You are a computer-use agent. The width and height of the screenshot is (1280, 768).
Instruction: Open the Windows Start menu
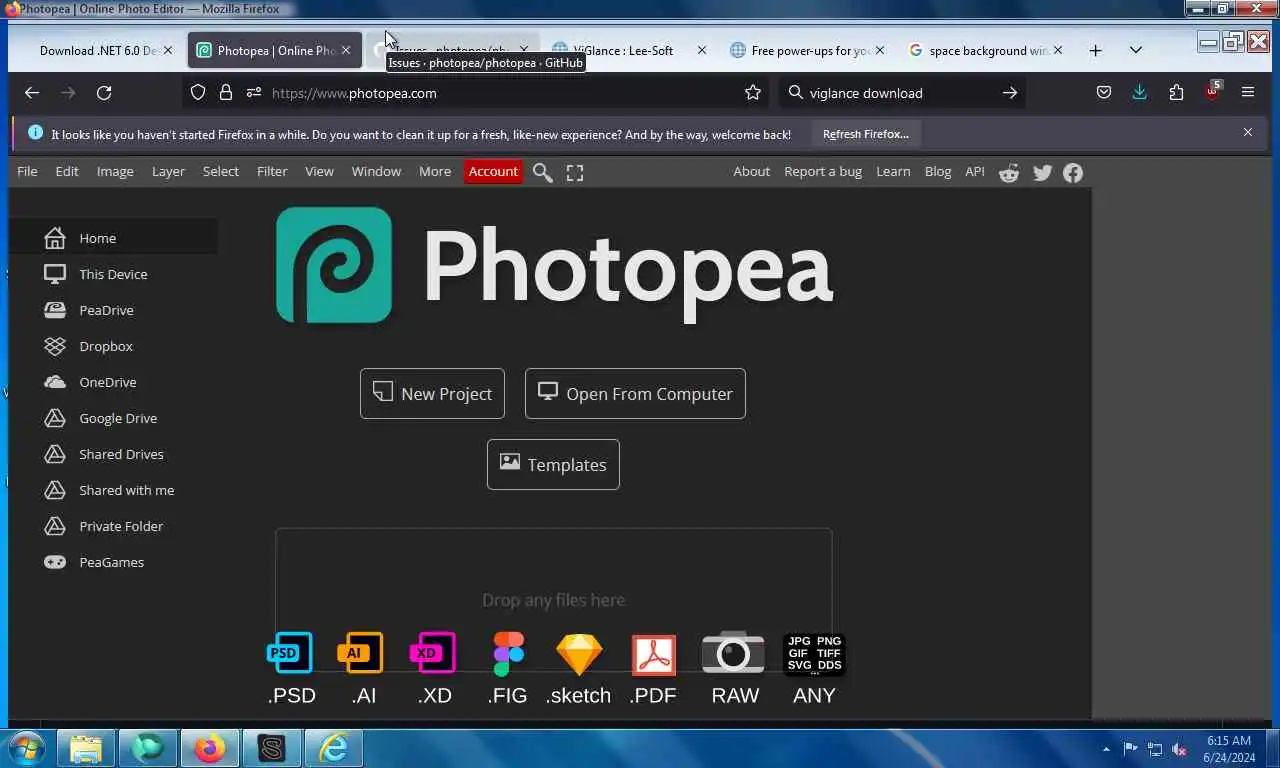point(25,748)
